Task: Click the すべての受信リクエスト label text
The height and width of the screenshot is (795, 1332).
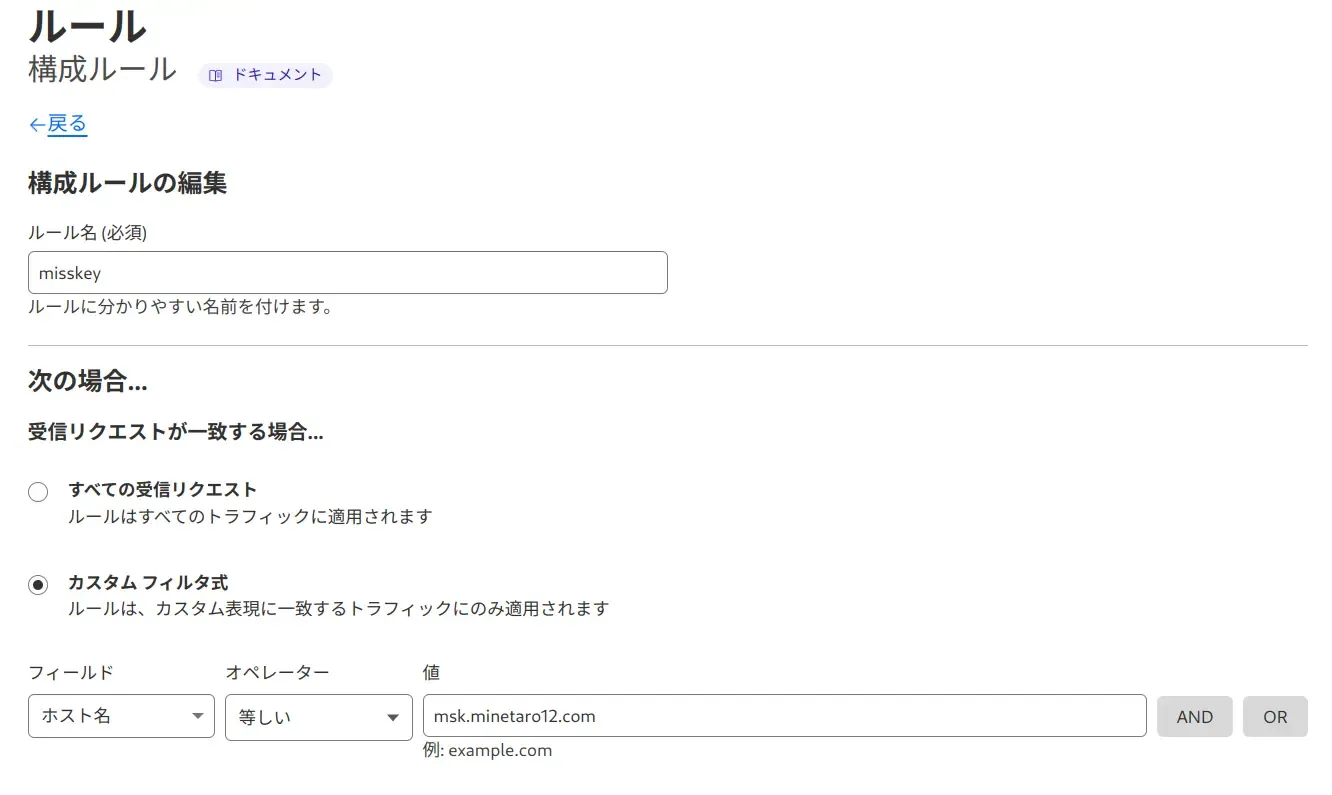Action: pos(162,490)
